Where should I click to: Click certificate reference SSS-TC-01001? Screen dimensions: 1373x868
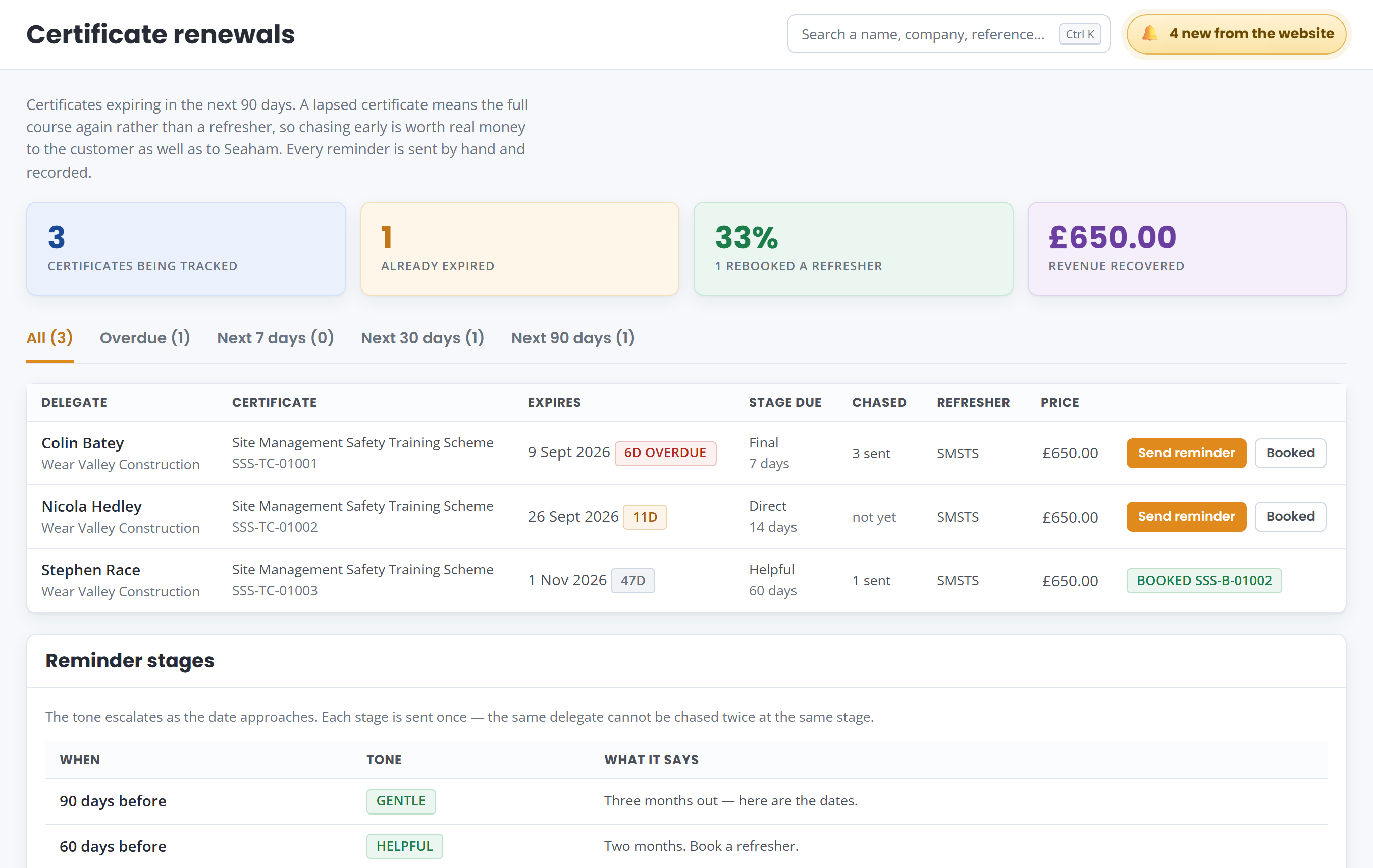(x=274, y=464)
